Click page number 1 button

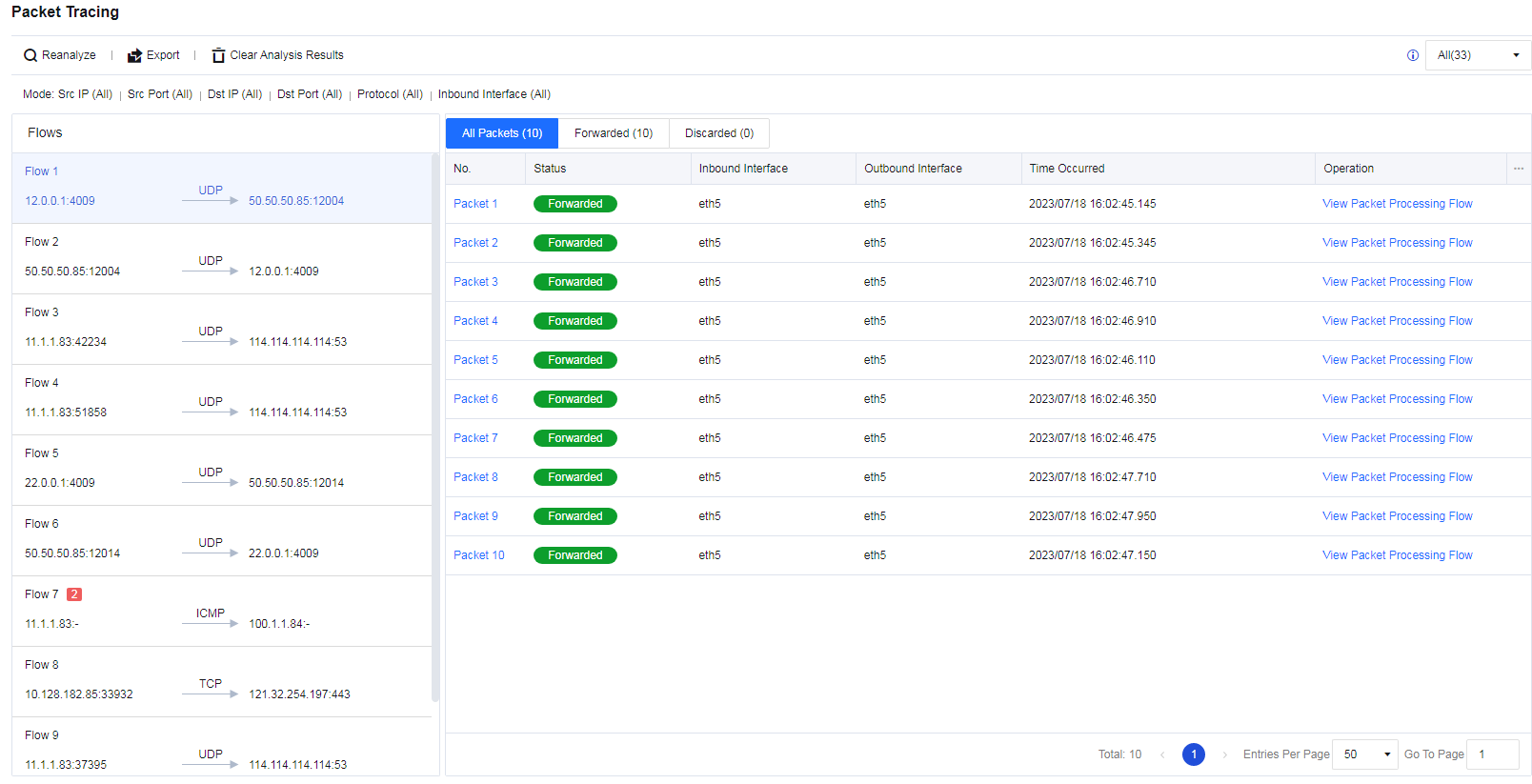(x=1194, y=754)
